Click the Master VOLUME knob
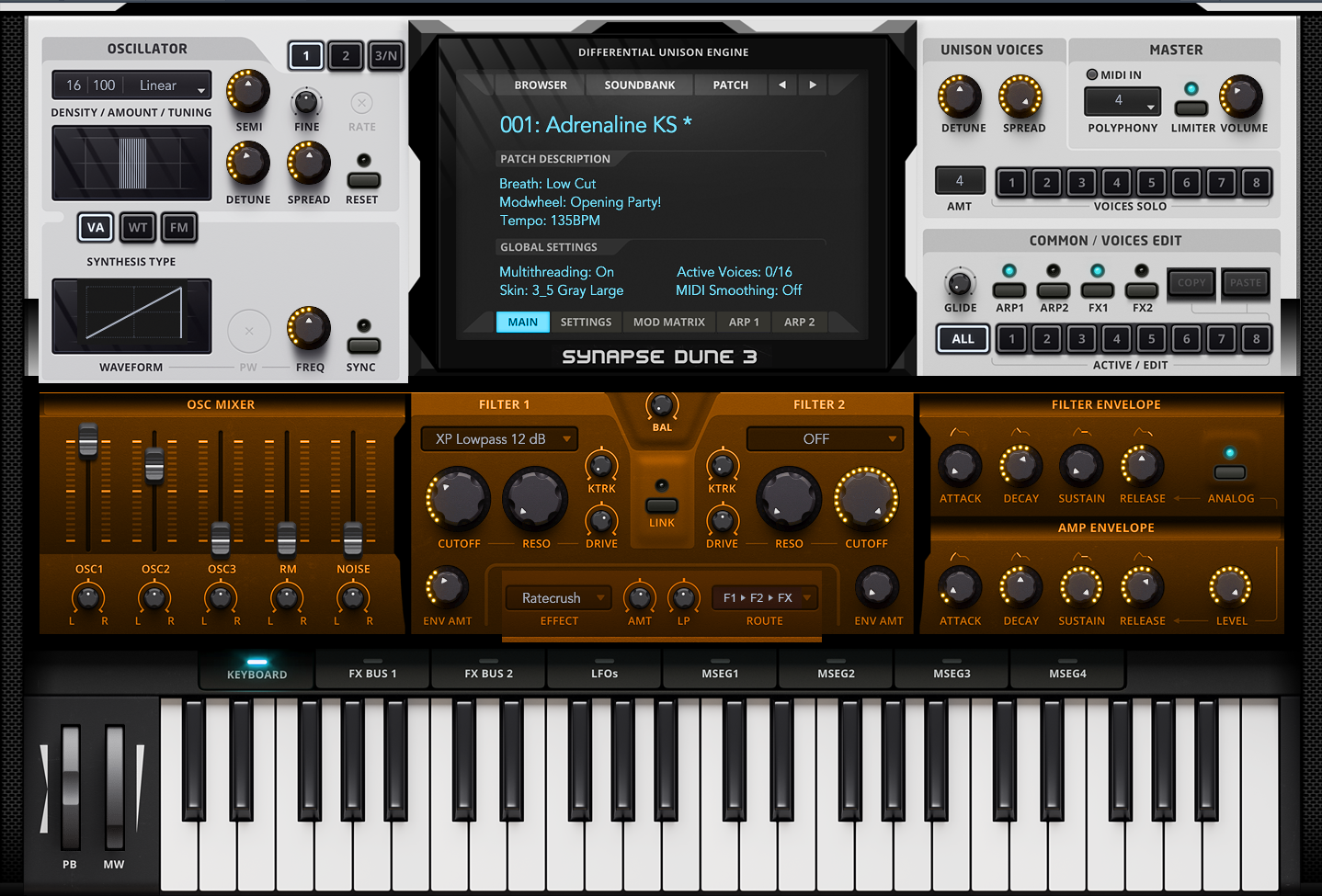The image size is (1322, 896). (1241, 96)
